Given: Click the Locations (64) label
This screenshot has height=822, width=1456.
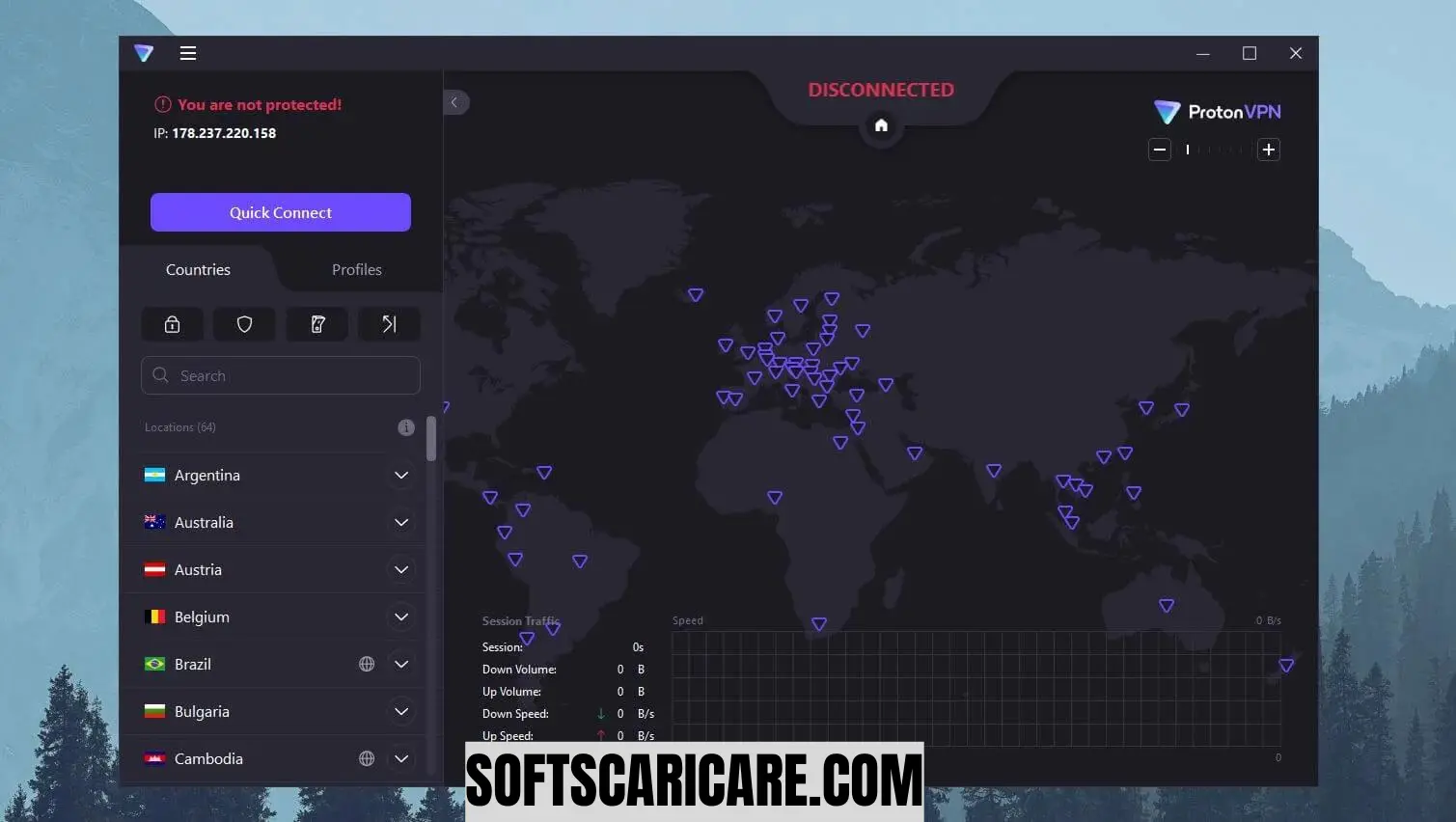Looking at the screenshot, I should click(x=180, y=427).
